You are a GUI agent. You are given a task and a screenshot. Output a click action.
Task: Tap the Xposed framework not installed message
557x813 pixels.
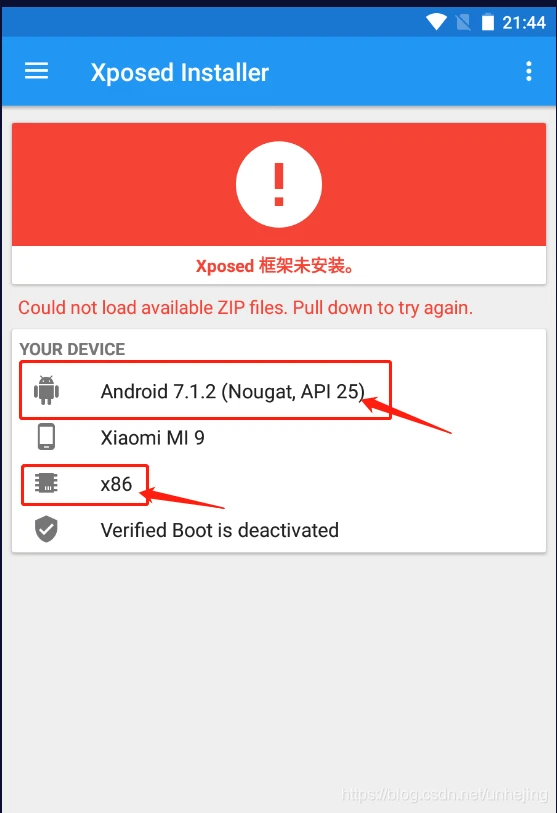coord(275,266)
